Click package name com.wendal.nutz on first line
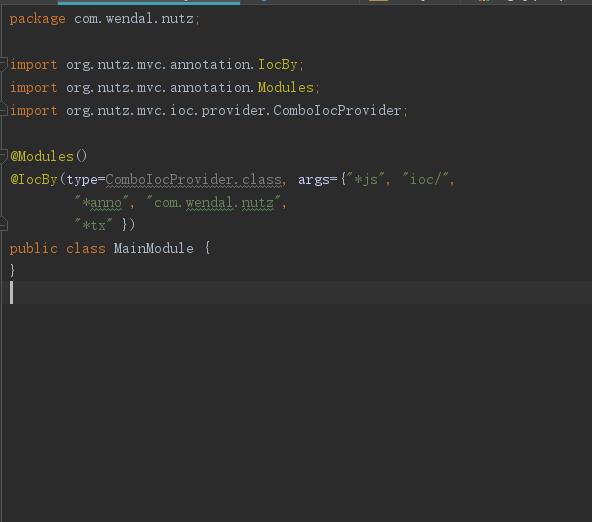Image resolution: width=592 pixels, height=522 pixels. tap(134, 18)
